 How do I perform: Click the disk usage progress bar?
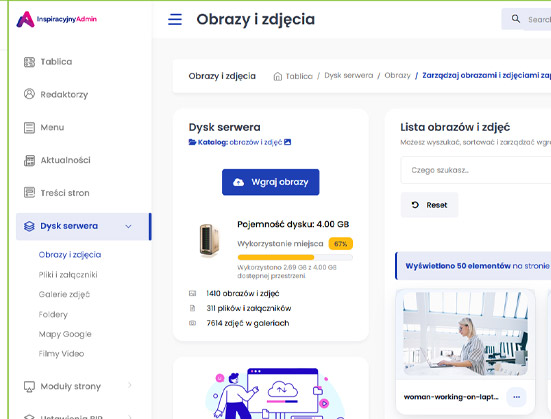(295, 257)
